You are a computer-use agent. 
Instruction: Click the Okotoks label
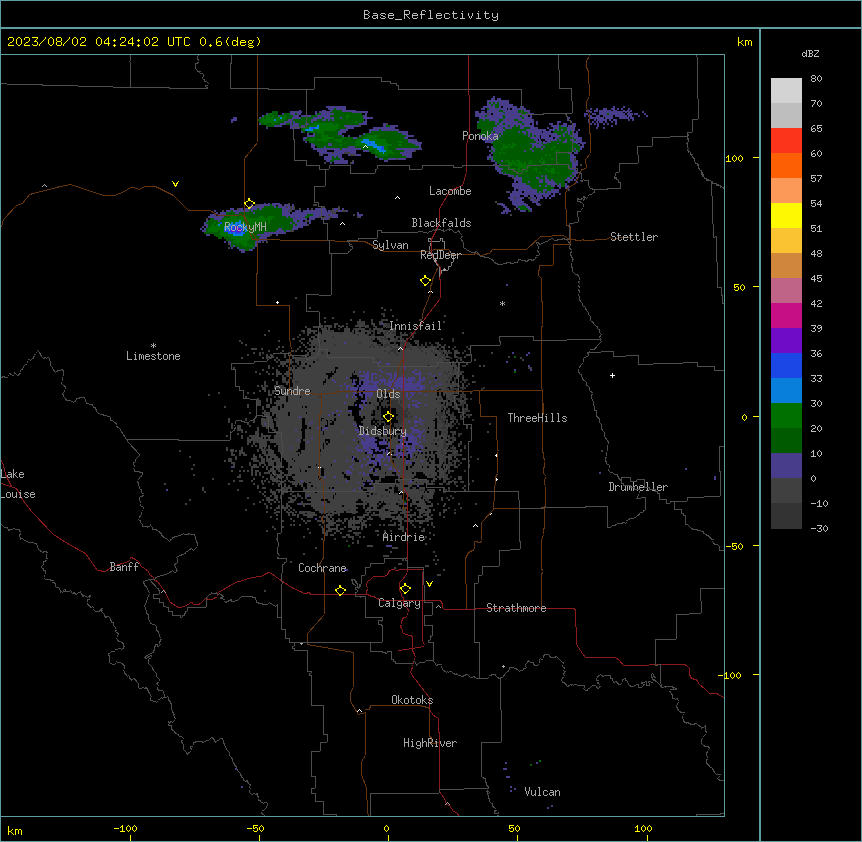[x=412, y=700]
